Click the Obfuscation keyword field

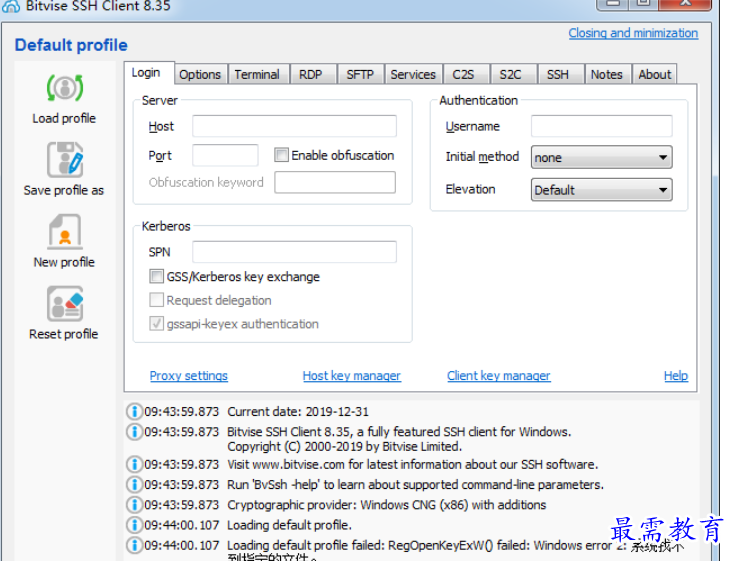[x=335, y=182]
